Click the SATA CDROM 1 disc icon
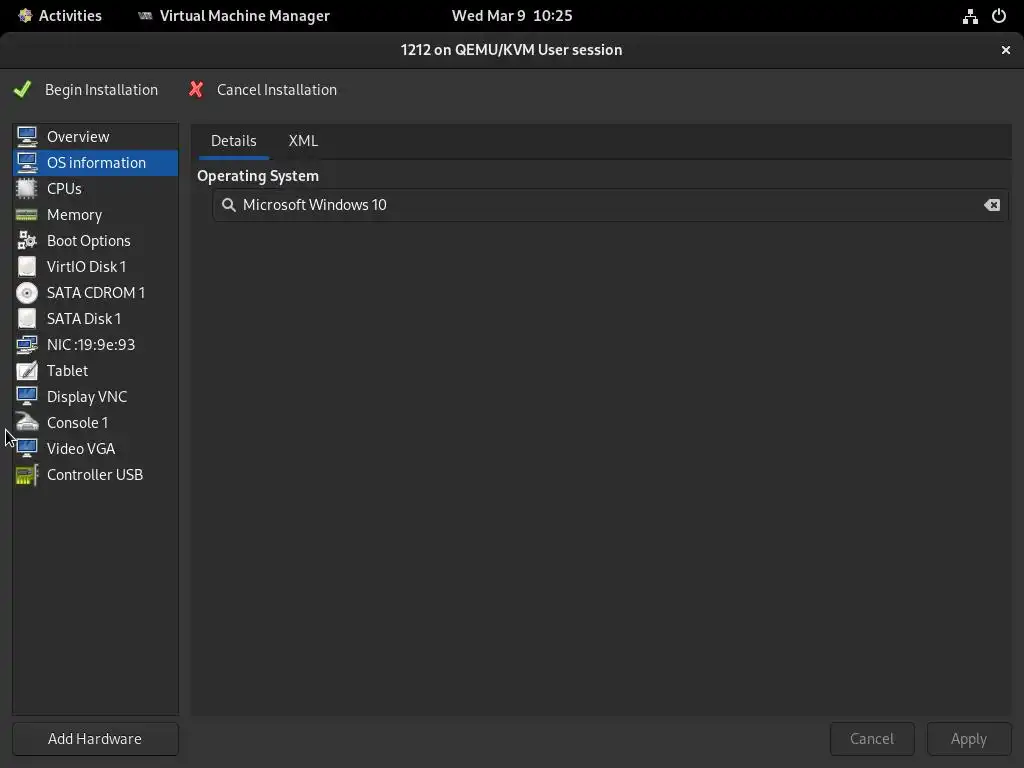 pyautogui.click(x=27, y=293)
